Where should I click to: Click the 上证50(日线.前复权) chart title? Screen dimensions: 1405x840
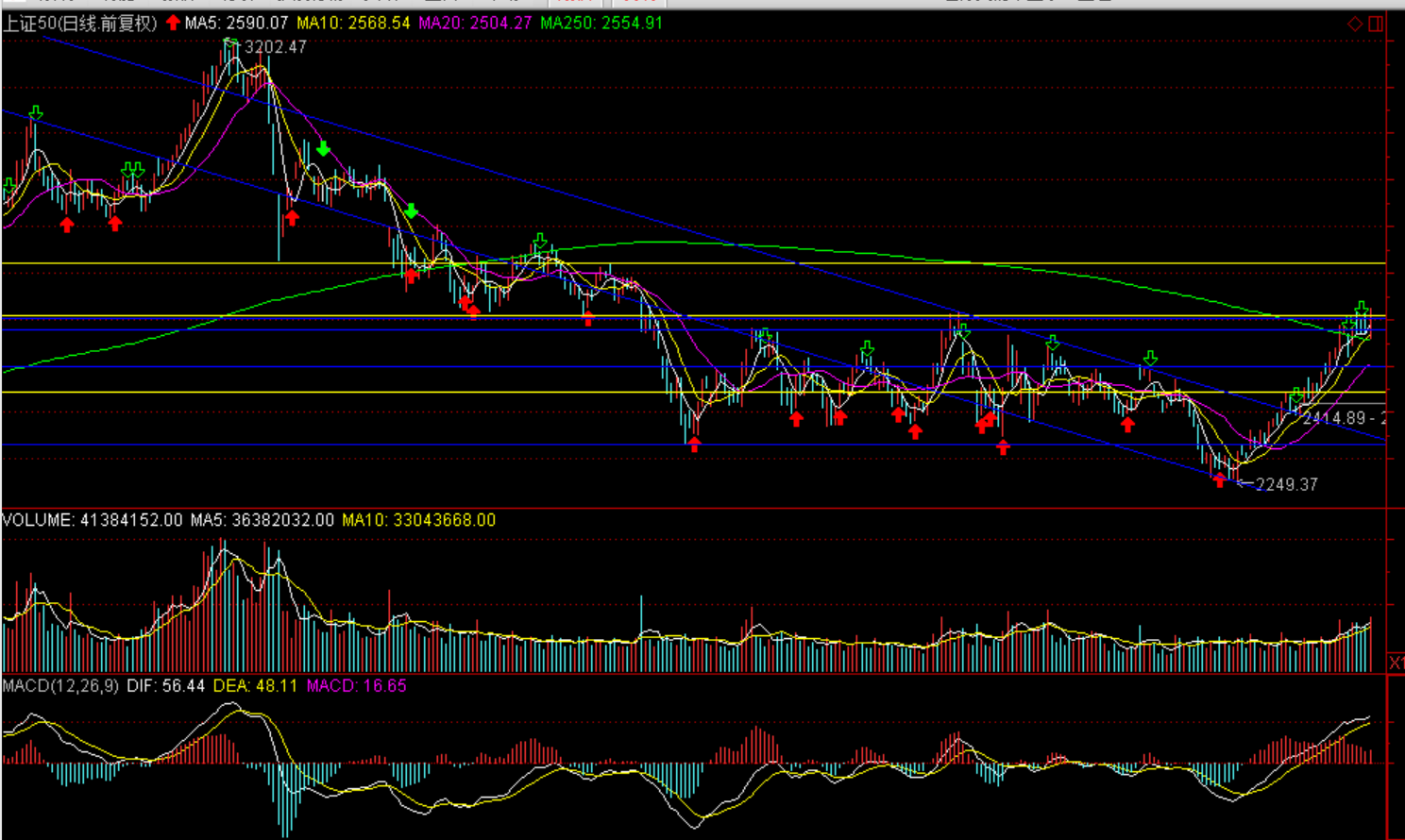79,23
